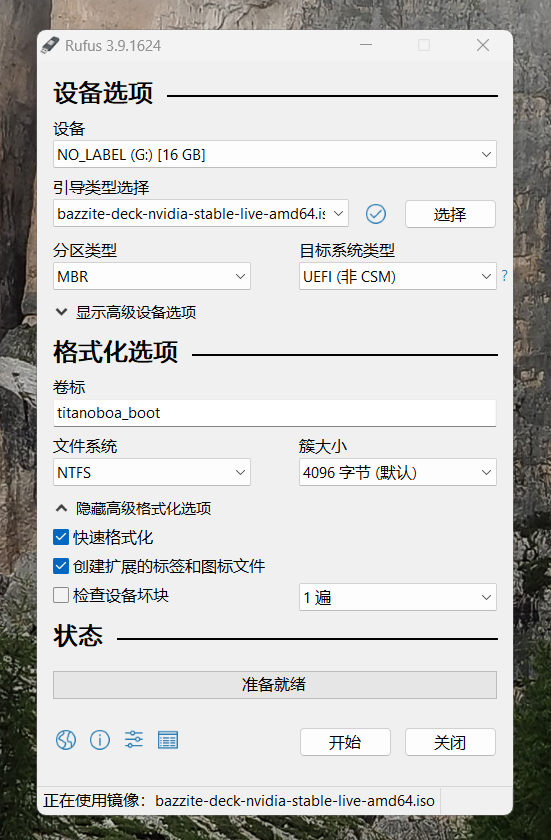Uncheck the 快速格式化 checkbox
This screenshot has height=840, width=551.
click(x=61, y=537)
